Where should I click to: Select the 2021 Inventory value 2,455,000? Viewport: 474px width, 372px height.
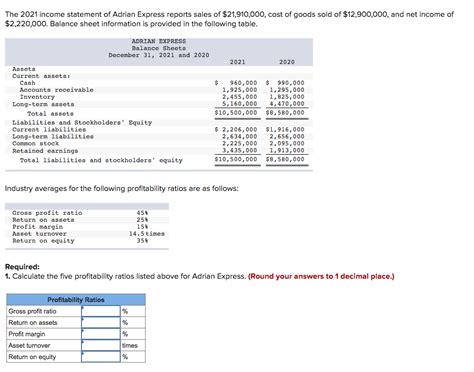pos(240,97)
